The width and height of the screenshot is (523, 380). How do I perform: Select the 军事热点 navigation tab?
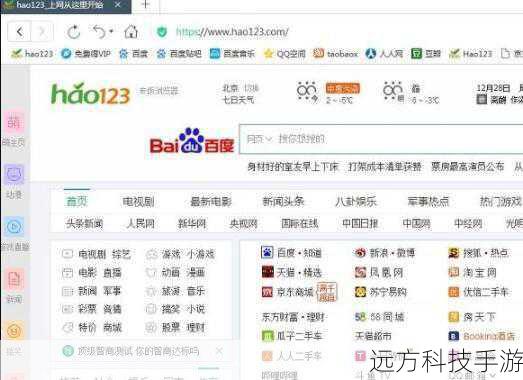428,202
